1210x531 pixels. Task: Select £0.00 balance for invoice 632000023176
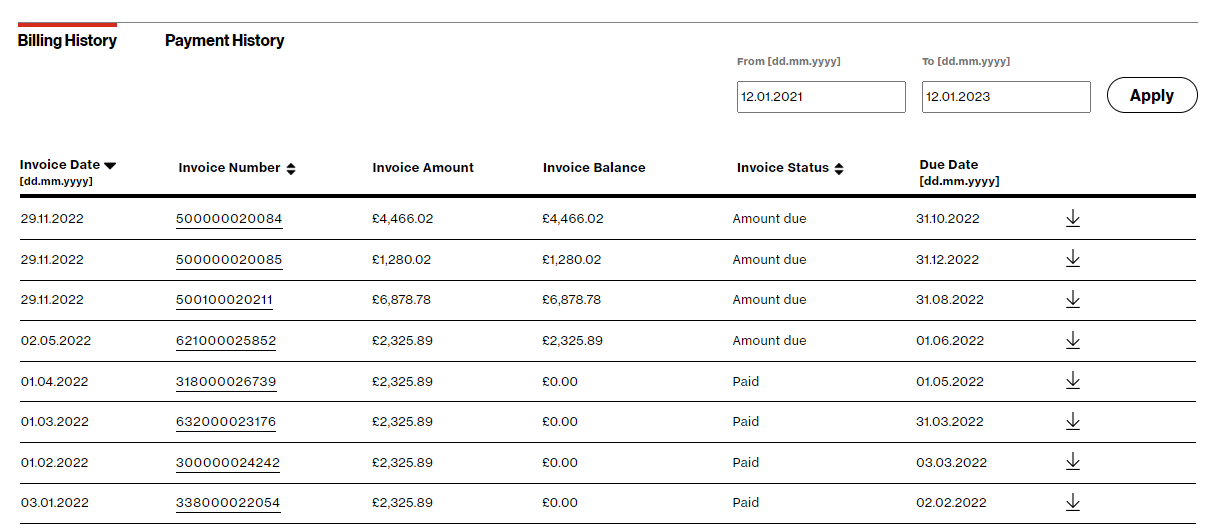coord(560,422)
